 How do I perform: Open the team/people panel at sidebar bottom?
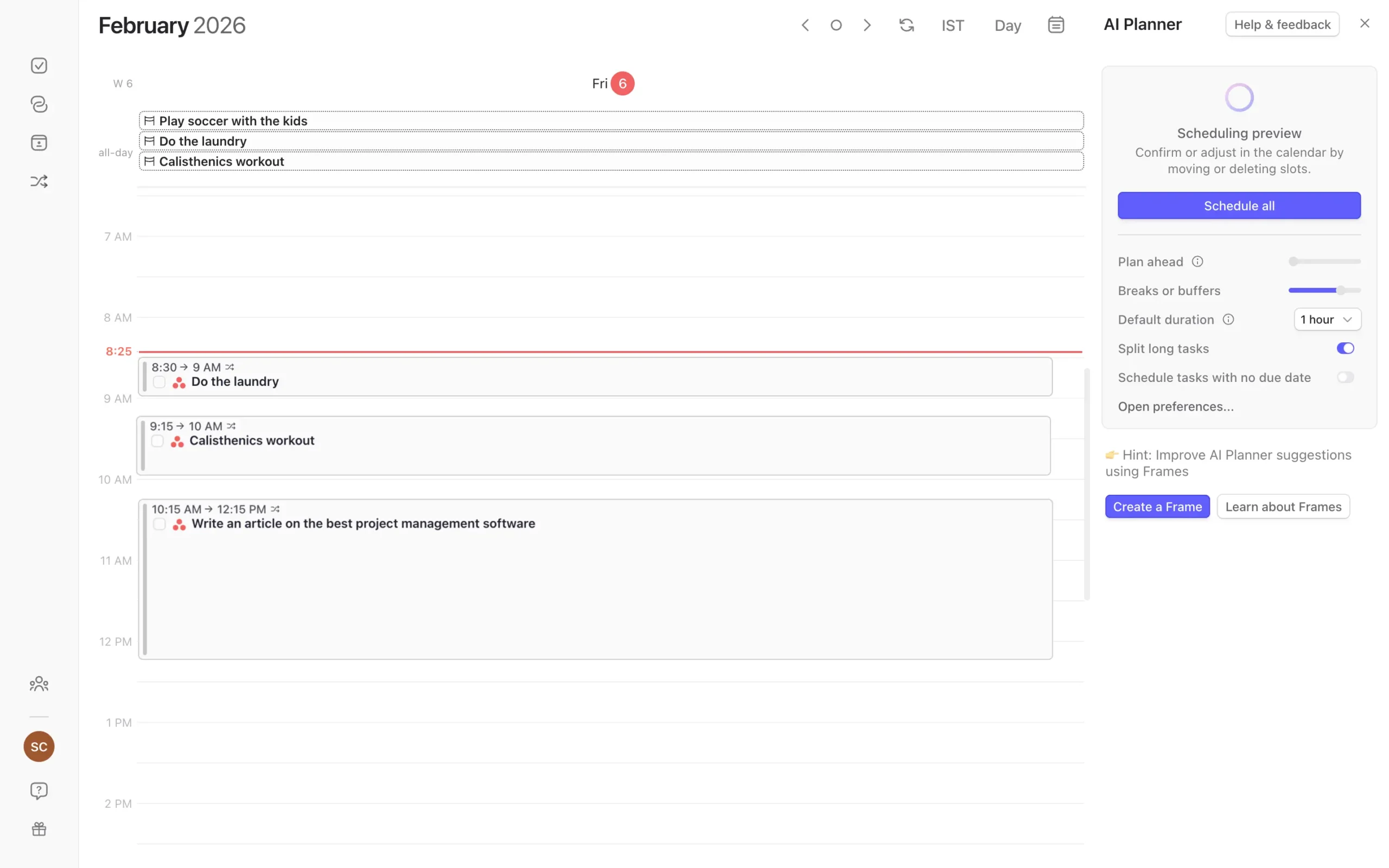tap(39, 683)
